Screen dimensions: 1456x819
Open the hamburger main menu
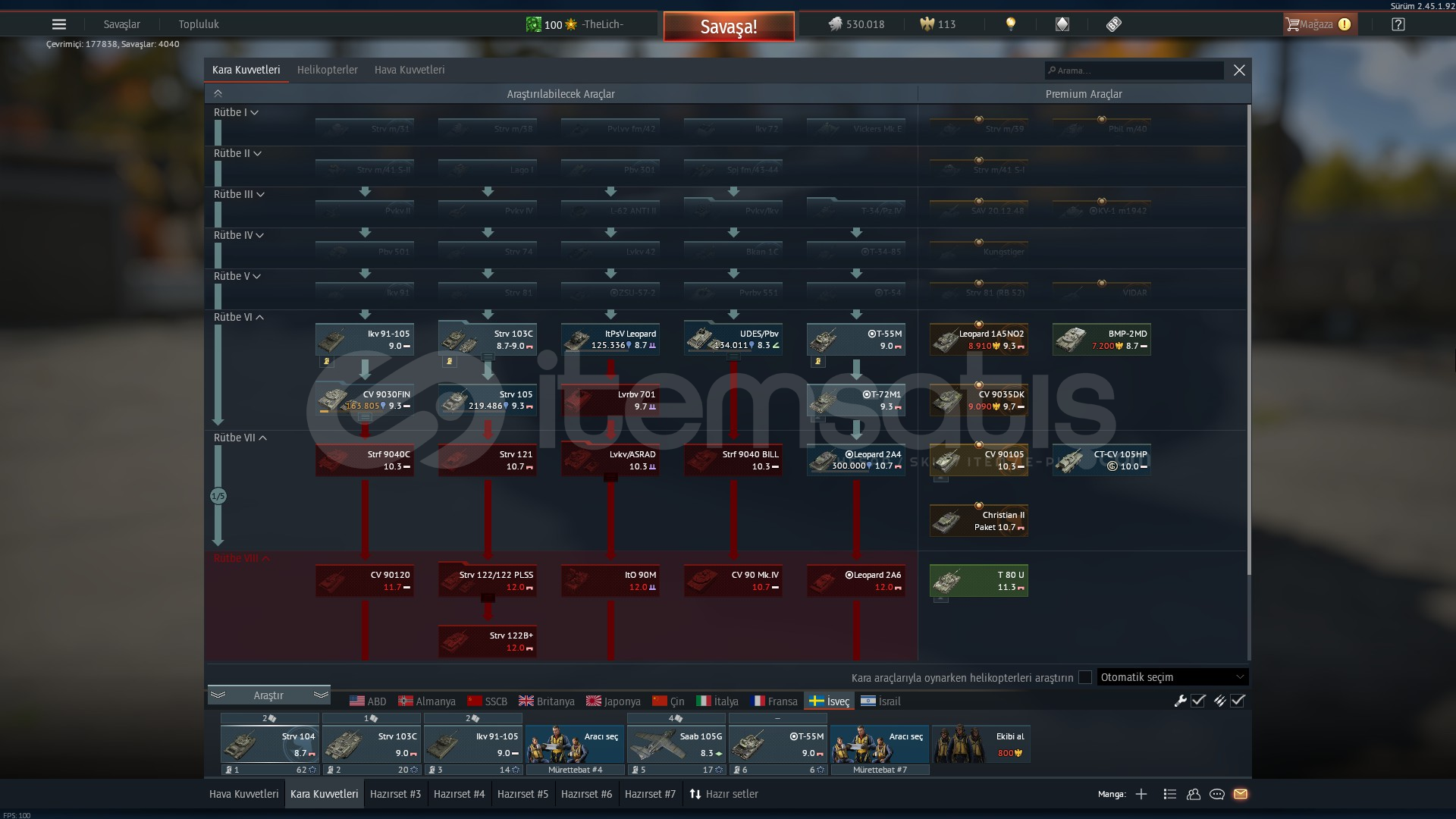point(59,24)
